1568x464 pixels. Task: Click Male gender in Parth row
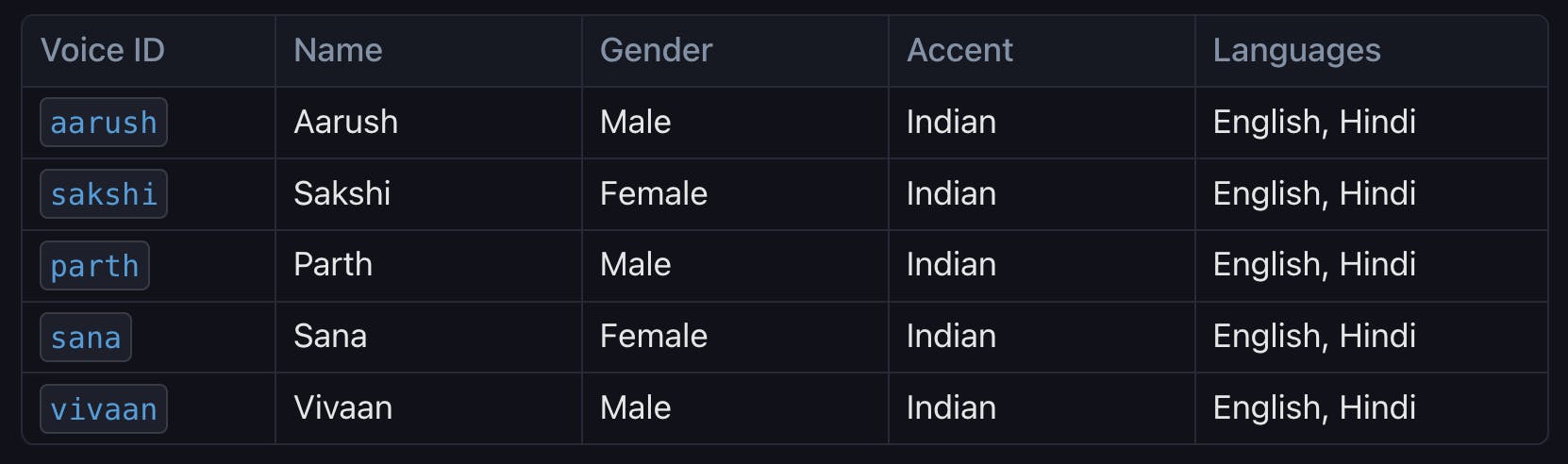click(636, 264)
